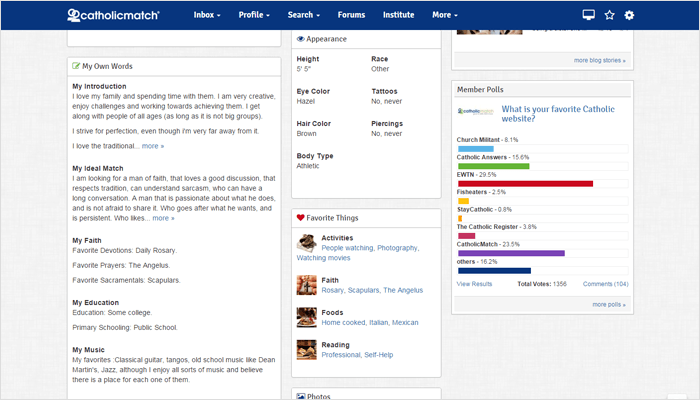Click the Member Polls heading

pos(480,89)
